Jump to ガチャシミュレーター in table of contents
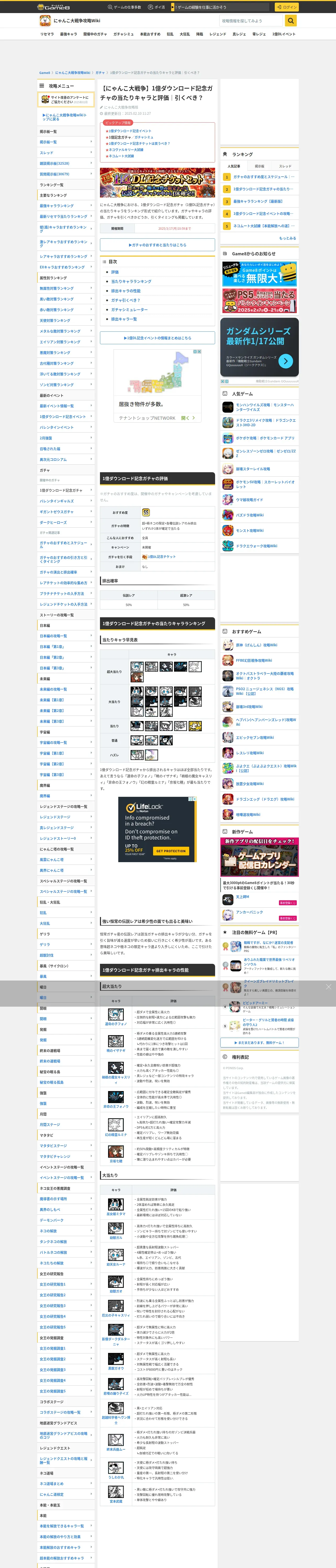Image resolution: width=336 pixels, height=1568 pixels. tap(129, 310)
